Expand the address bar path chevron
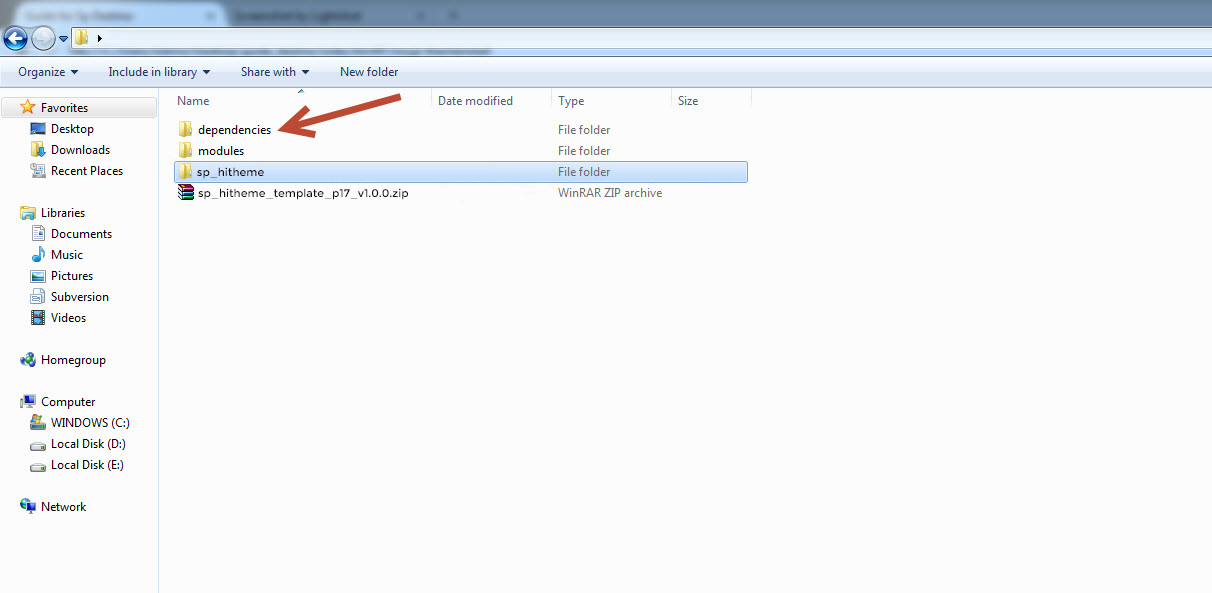This screenshot has width=1212, height=593. click(x=99, y=38)
